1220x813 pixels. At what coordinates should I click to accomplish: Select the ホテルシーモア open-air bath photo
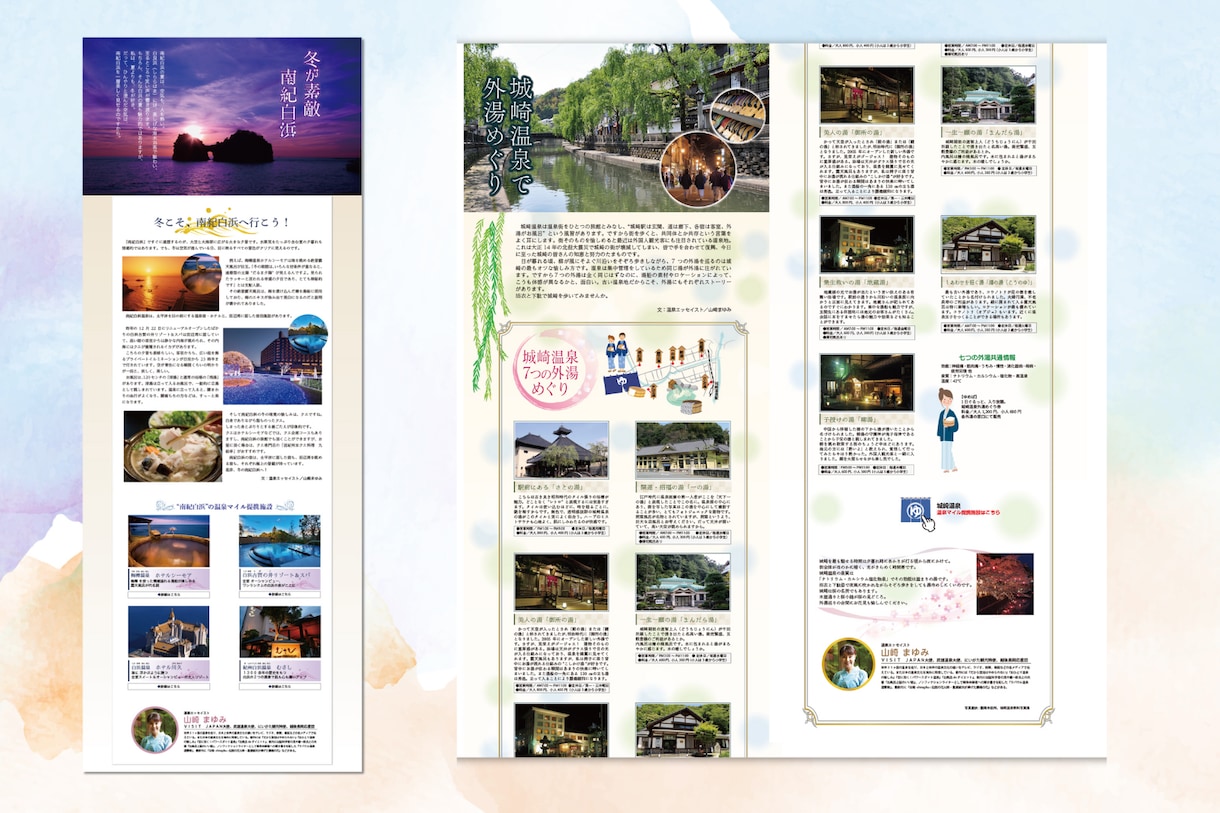click(x=168, y=541)
